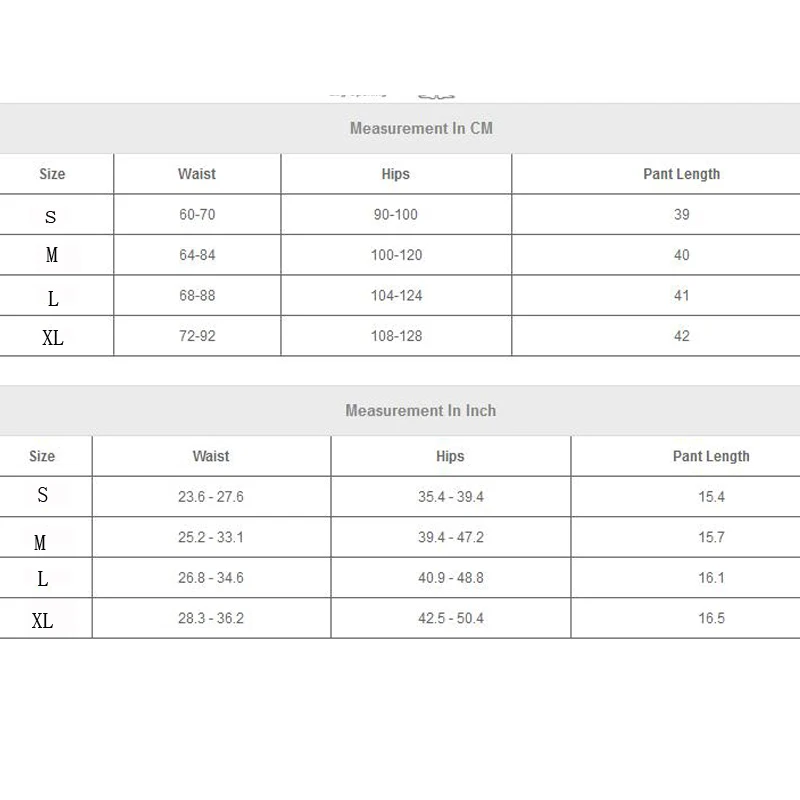Image resolution: width=800 pixels, height=800 pixels.
Task: Select the M size label in the CM table
Action: pyautogui.click(x=52, y=256)
